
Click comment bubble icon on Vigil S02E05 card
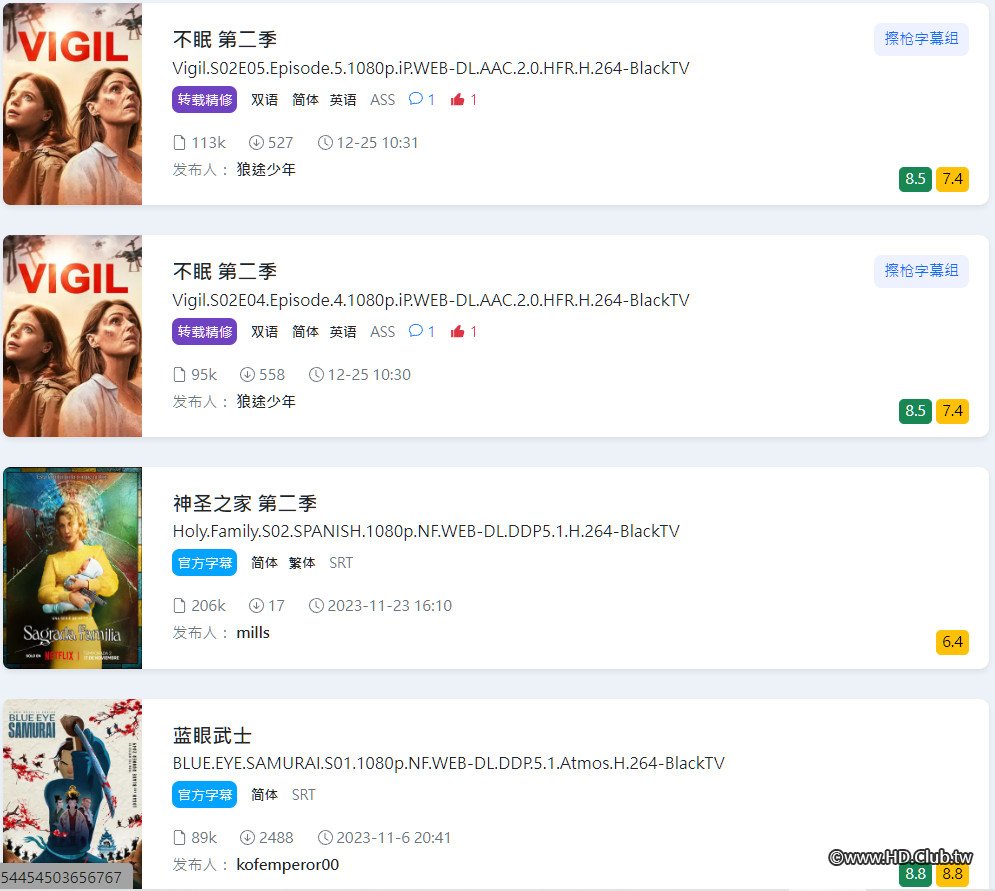tap(416, 99)
